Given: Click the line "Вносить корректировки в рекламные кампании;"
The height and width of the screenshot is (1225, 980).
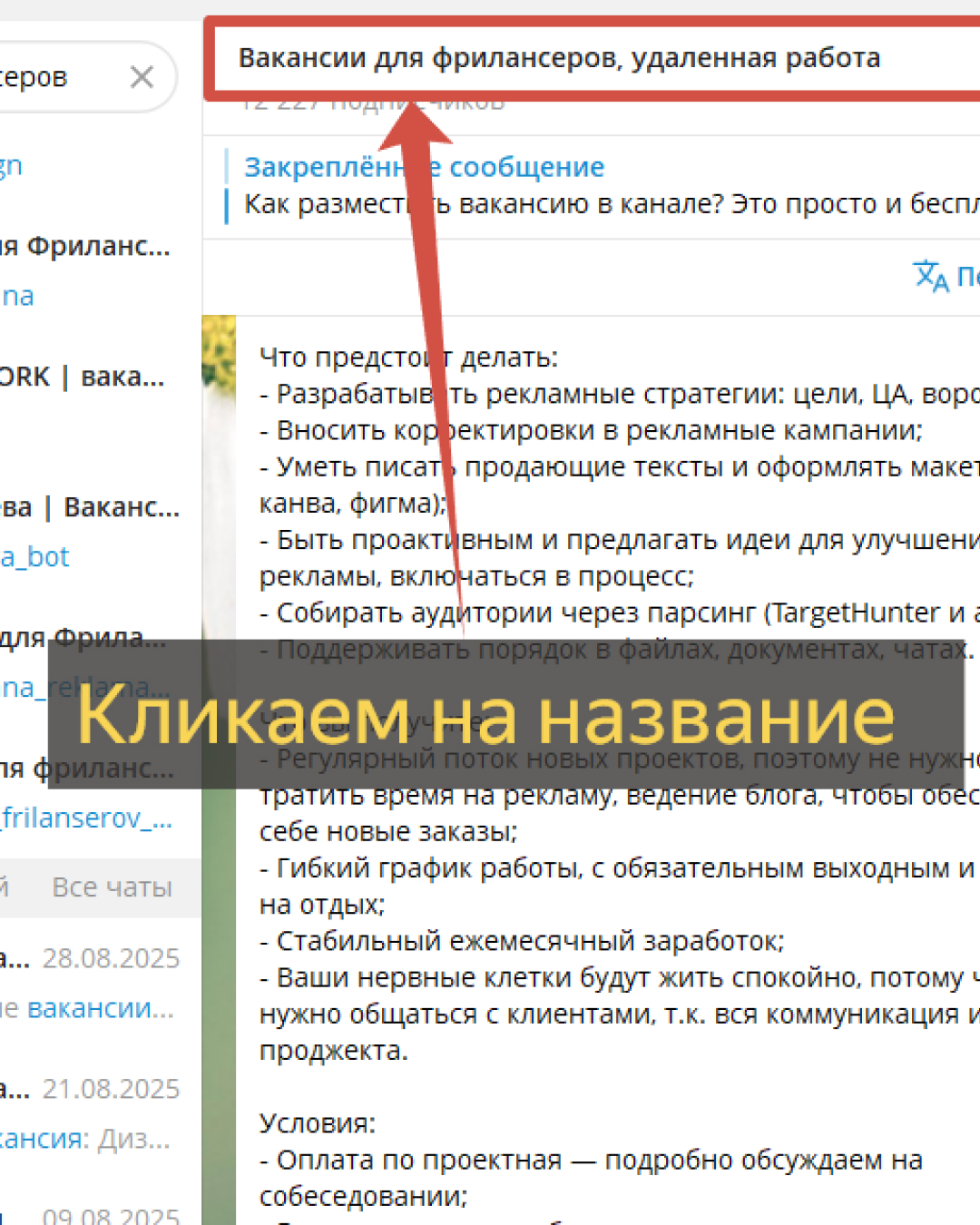Looking at the screenshot, I should click(x=591, y=430).
